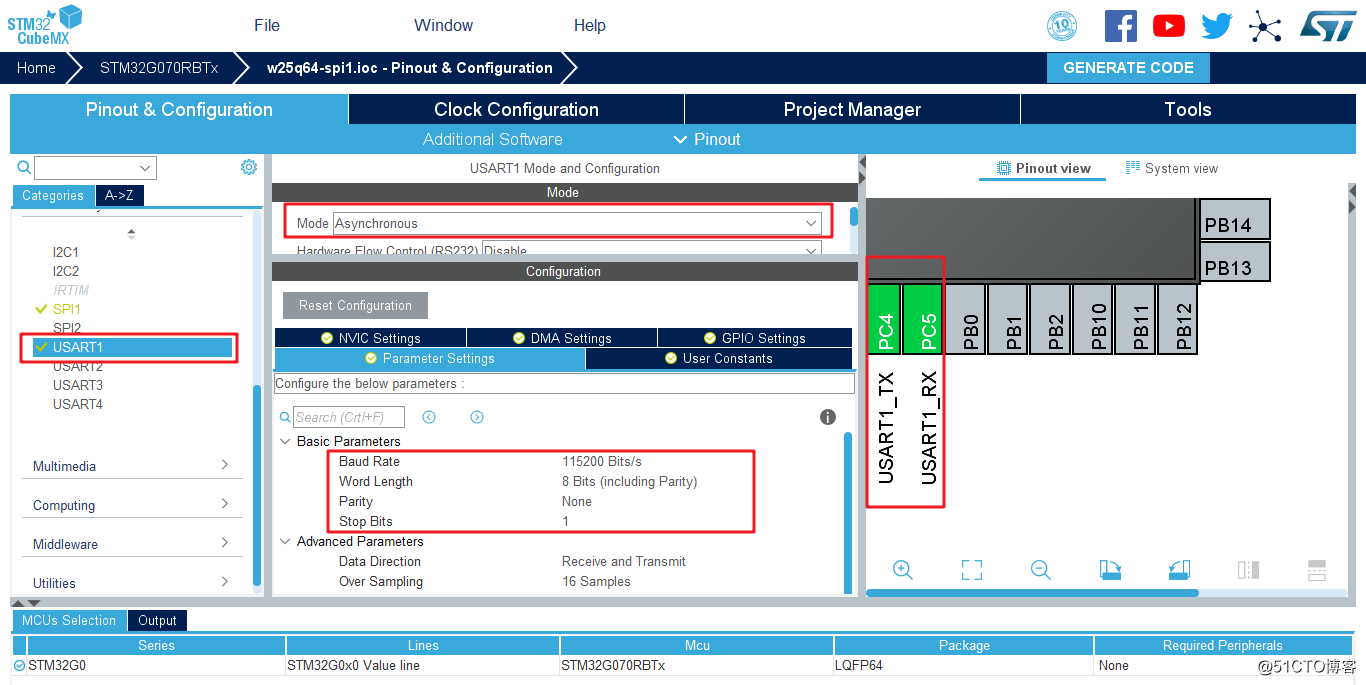Click the split pinout layout icon
This screenshot has width=1366, height=685.
point(1317,570)
